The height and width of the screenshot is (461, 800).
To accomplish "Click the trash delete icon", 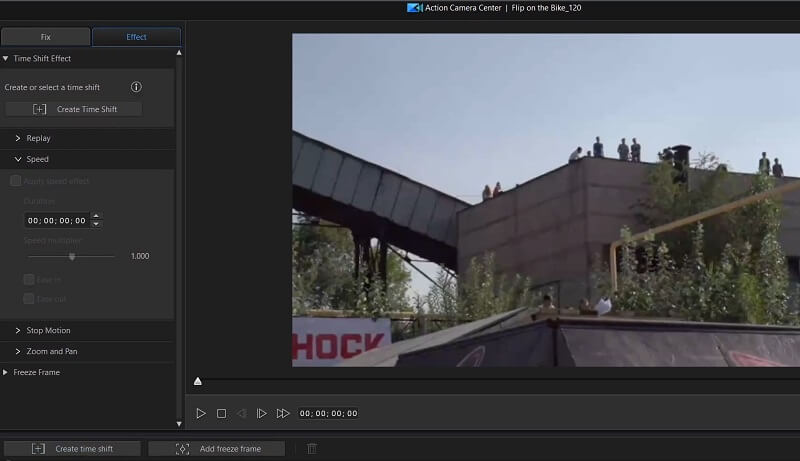I will [x=312, y=449].
